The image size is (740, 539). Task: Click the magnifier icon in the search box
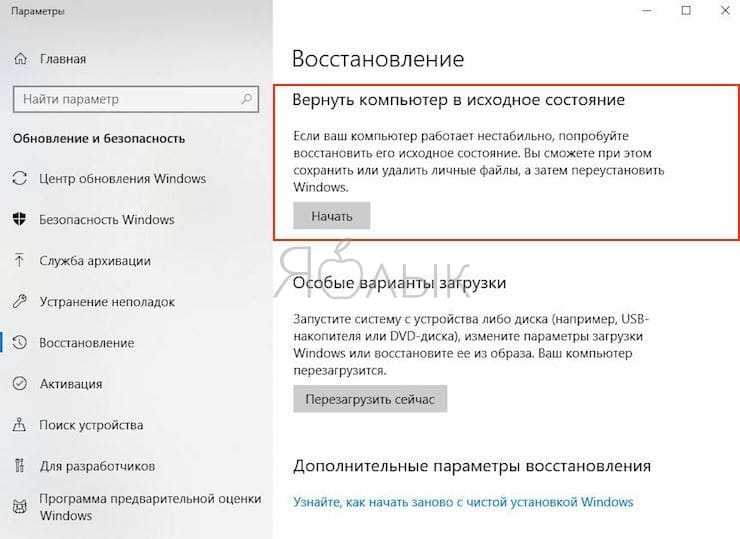[246, 99]
